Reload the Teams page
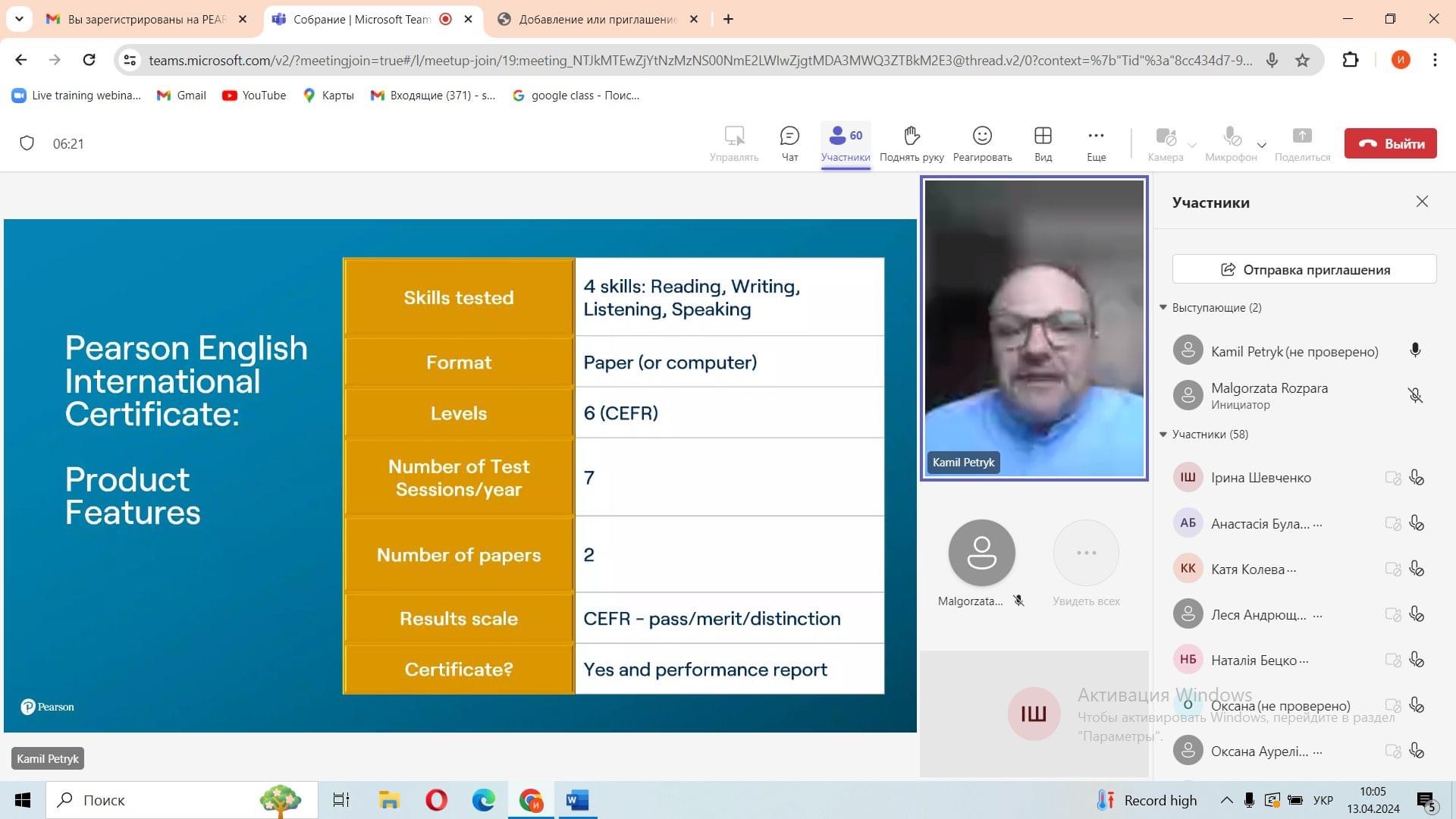The width and height of the screenshot is (1456, 819). (89, 60)
